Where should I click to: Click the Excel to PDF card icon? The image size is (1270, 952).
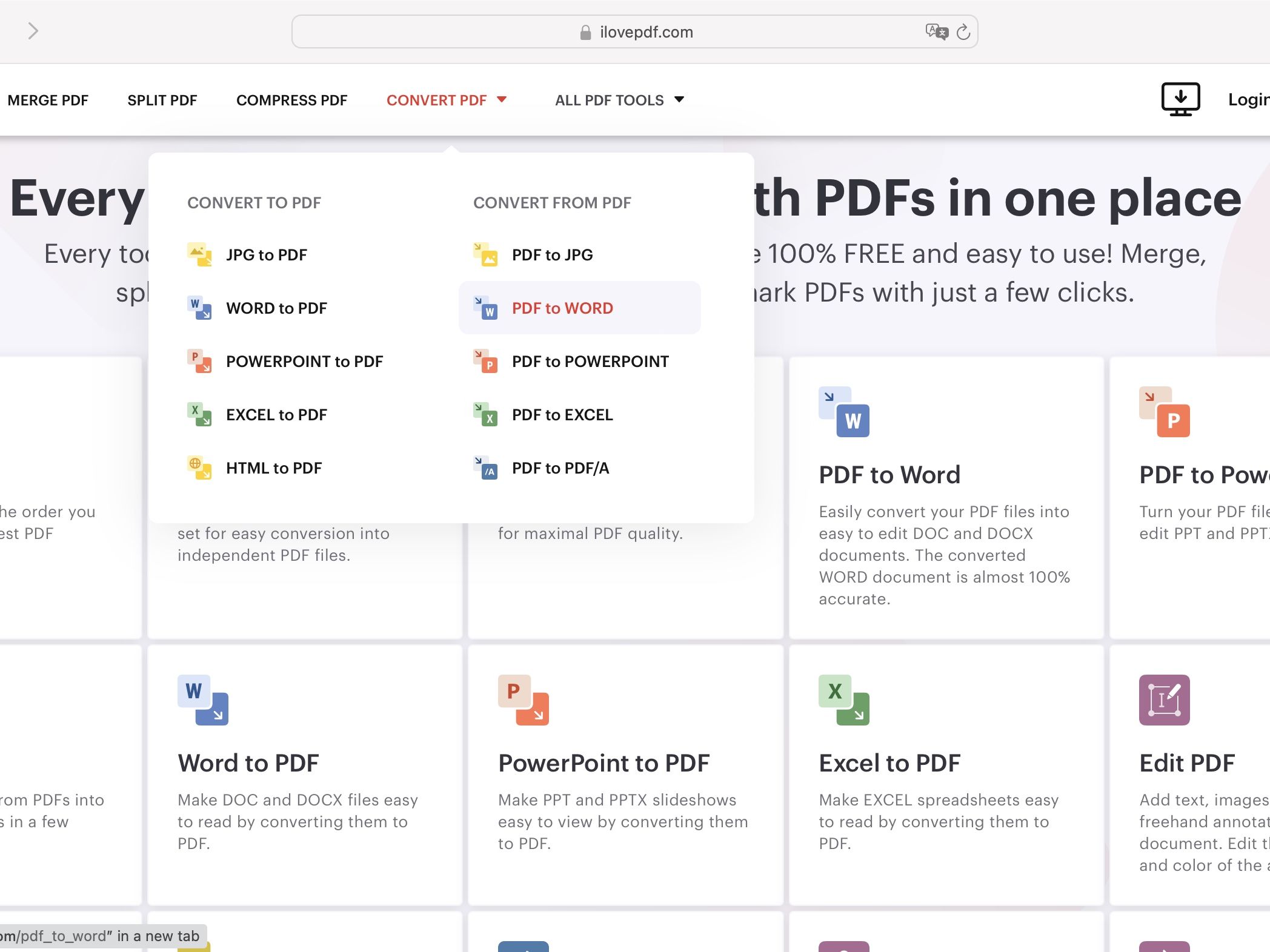[x=843, y=699]
